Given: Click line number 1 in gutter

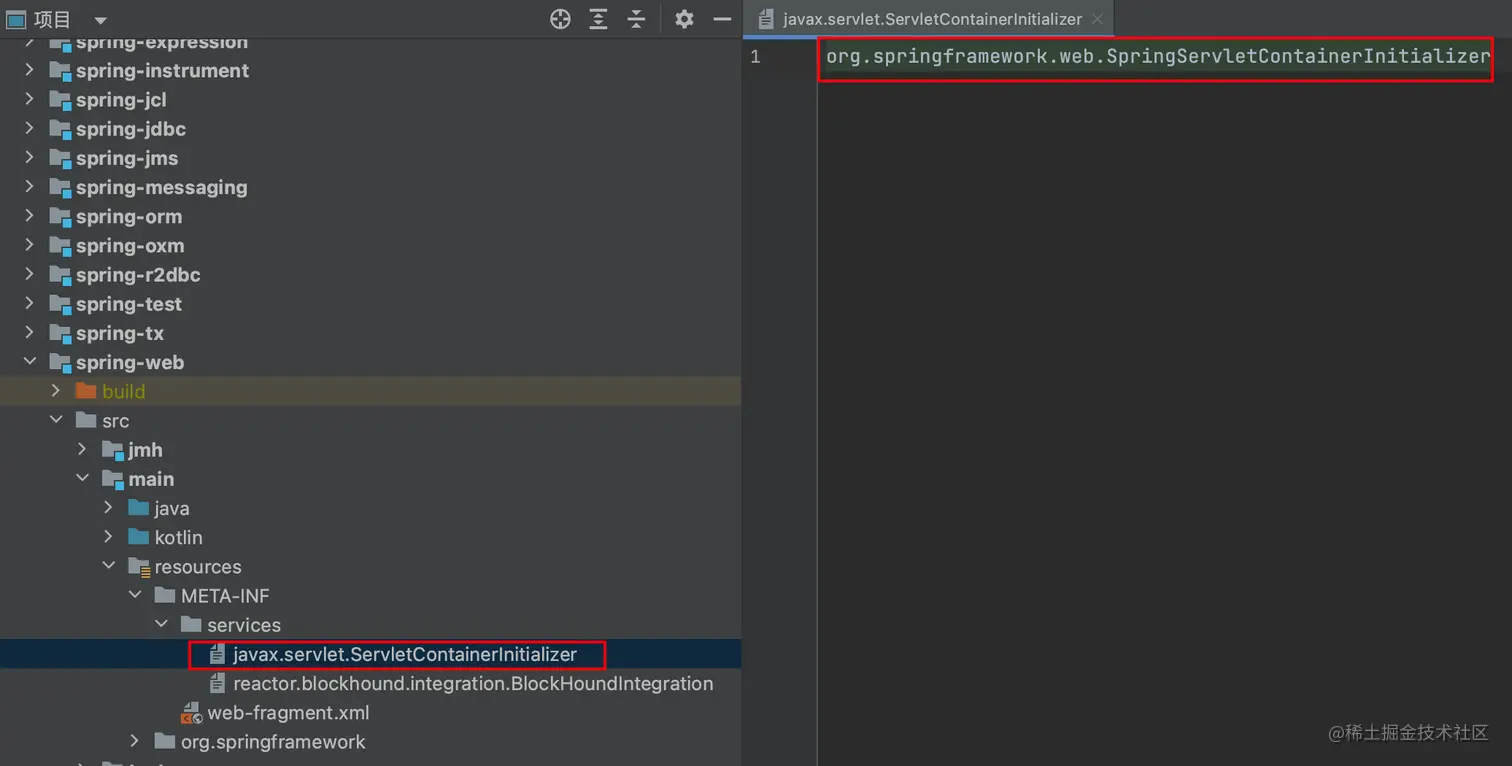Looking at the screenshot, I should tap(755, 56).
